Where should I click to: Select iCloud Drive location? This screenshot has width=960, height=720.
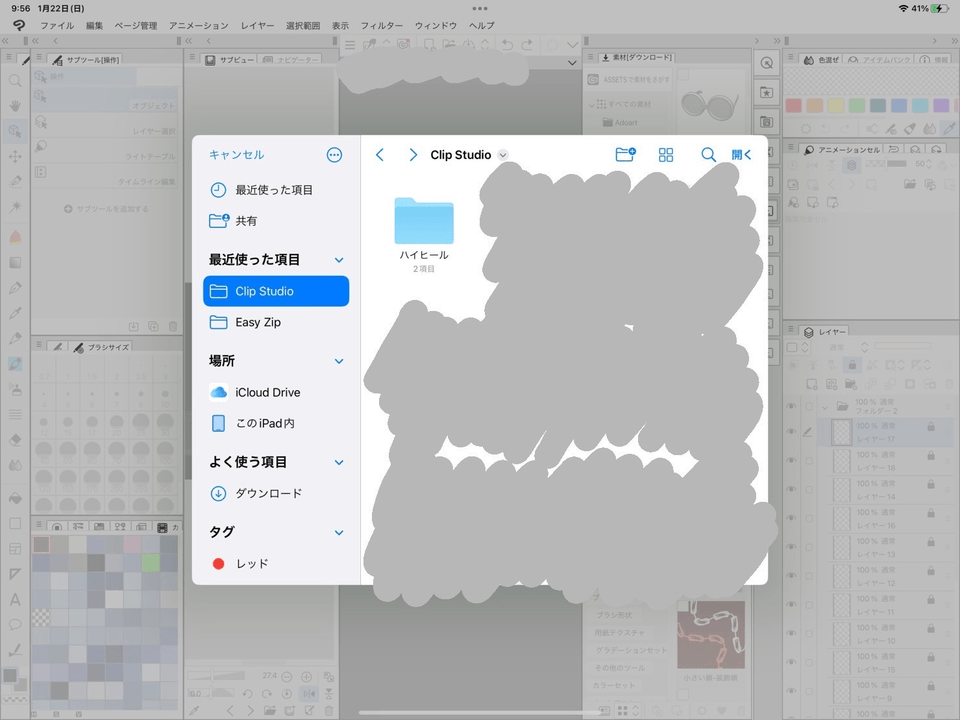276,392
